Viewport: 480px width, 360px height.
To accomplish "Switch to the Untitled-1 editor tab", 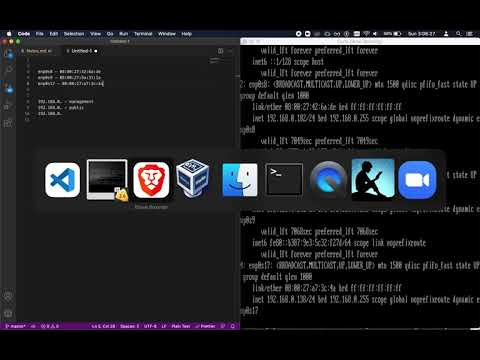I will click(82, 51).
